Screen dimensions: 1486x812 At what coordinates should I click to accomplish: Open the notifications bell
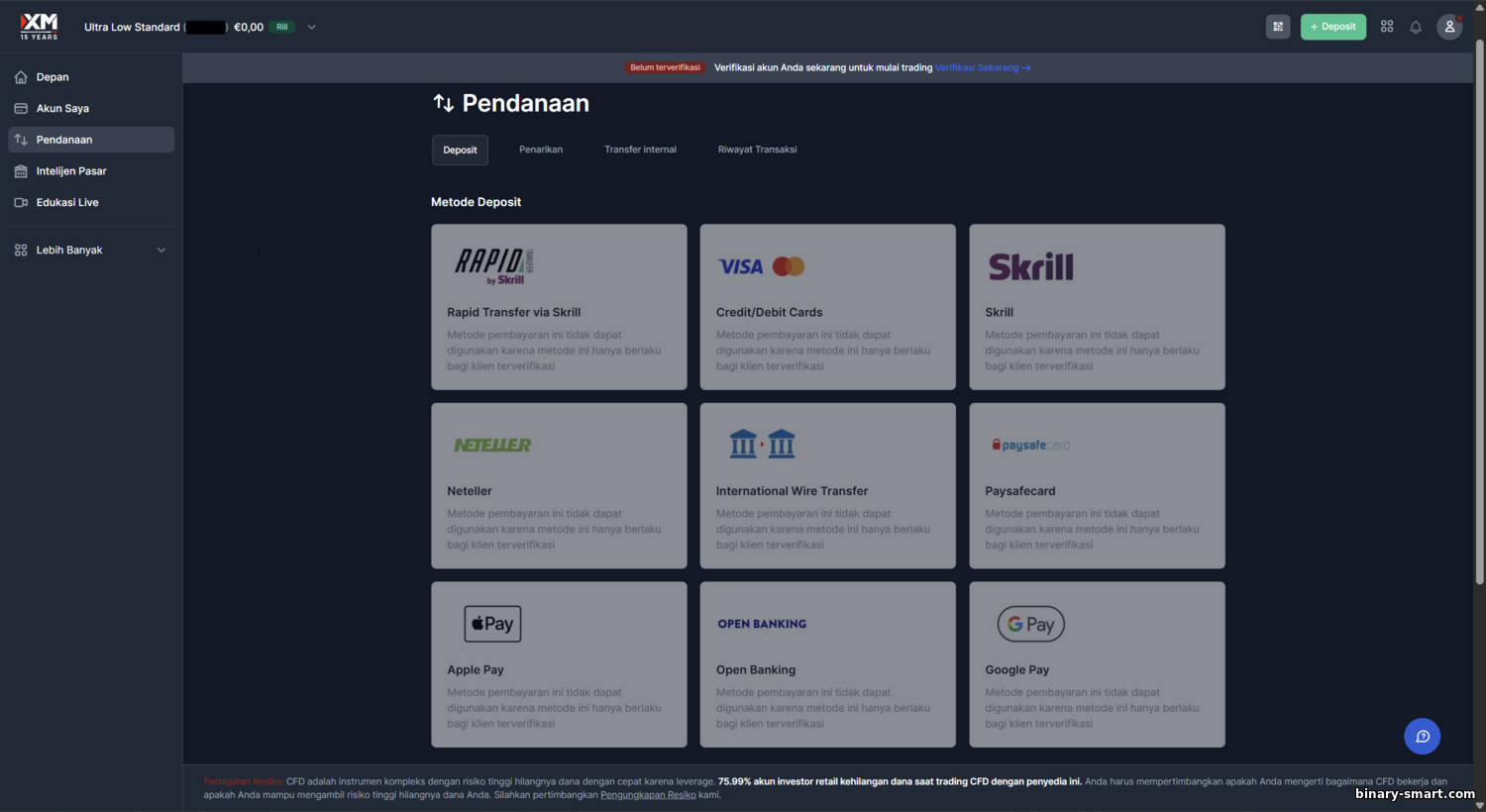click(1416, 27)
